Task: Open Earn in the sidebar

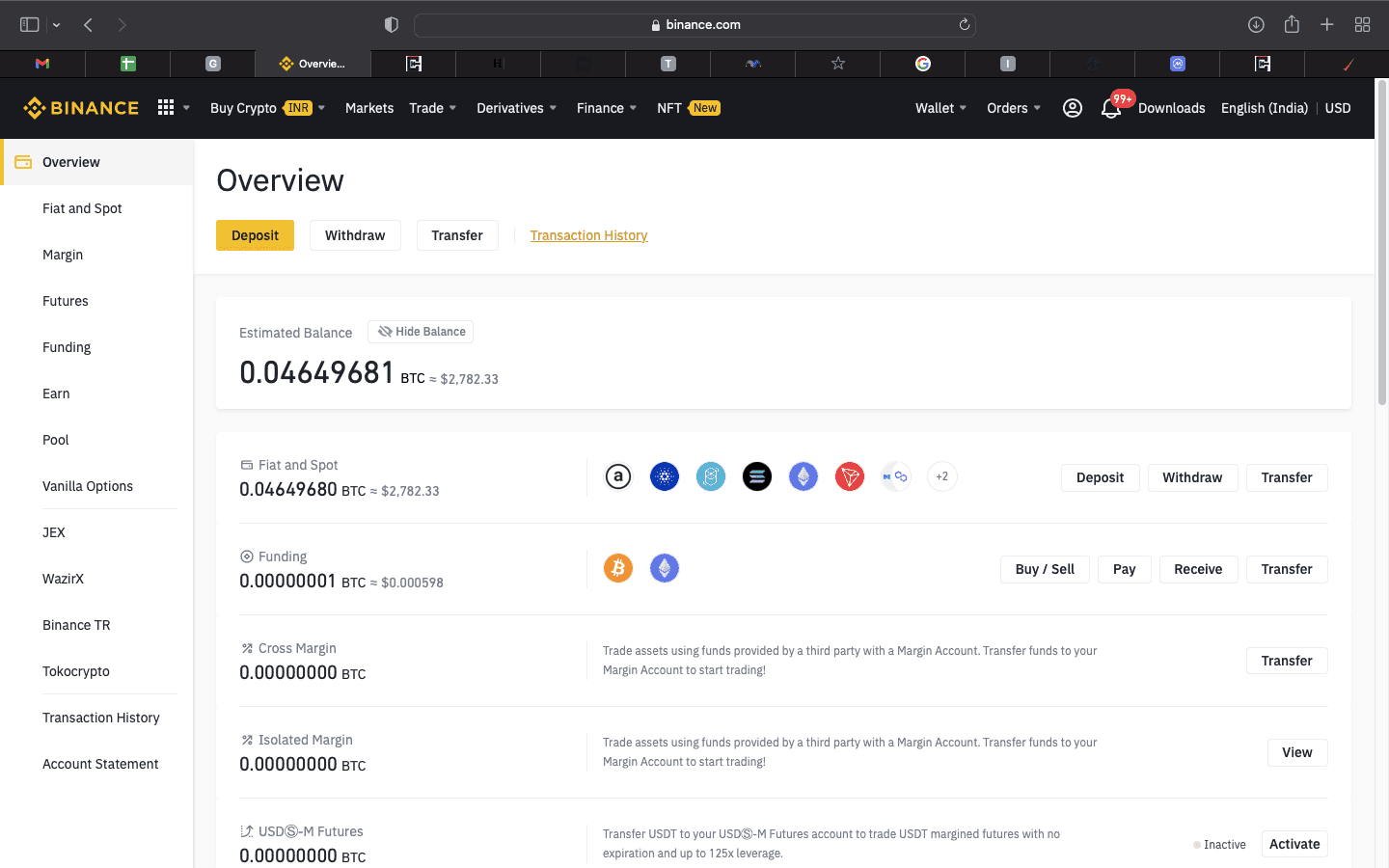Action: [56, 393]
